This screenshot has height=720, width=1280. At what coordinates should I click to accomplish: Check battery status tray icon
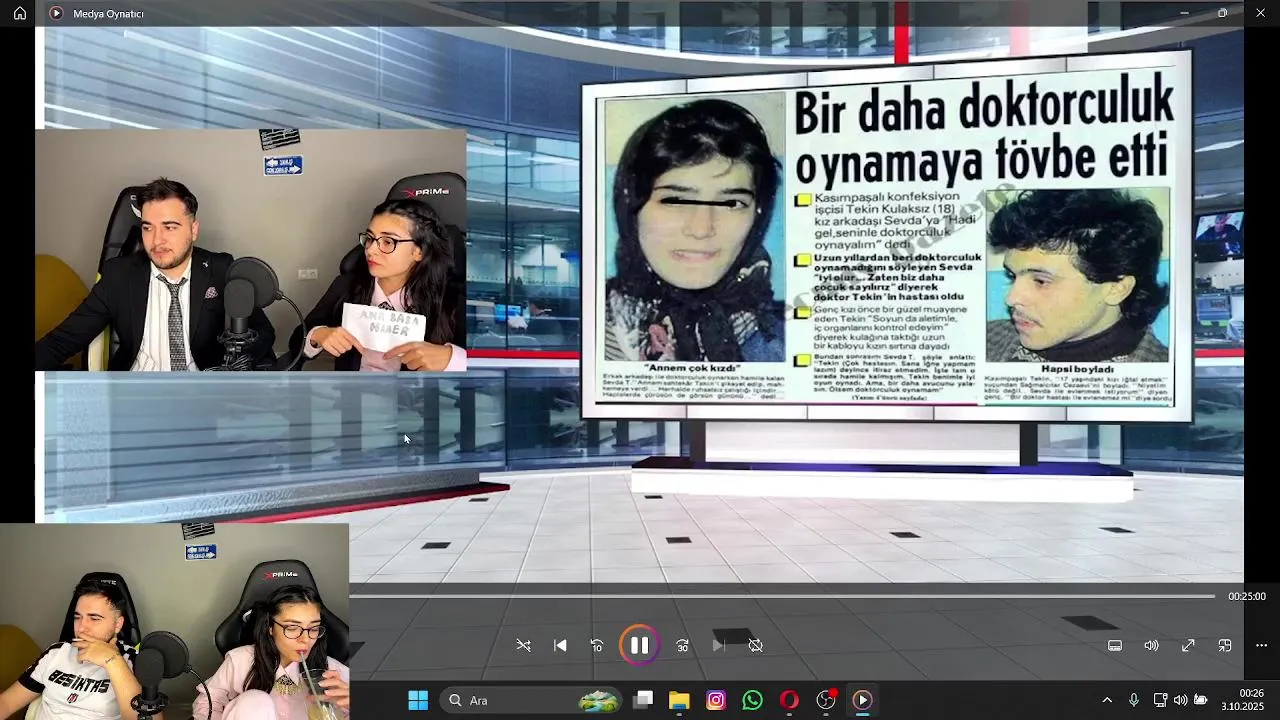1201,700
